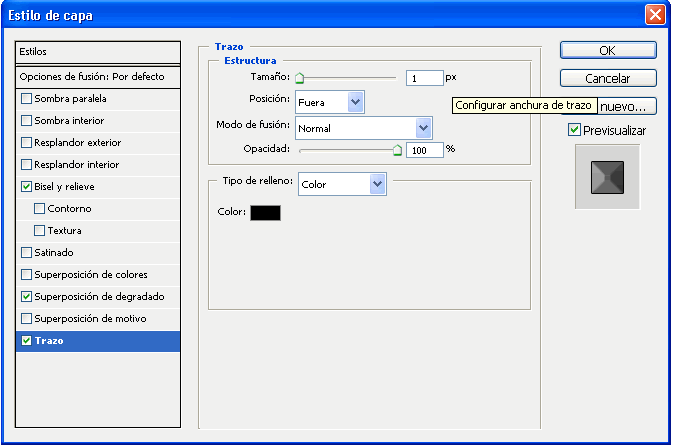Select the Contorno sub-style label
Image resolution: width=674 pixels, height=447 pixels.
(69, 208)
